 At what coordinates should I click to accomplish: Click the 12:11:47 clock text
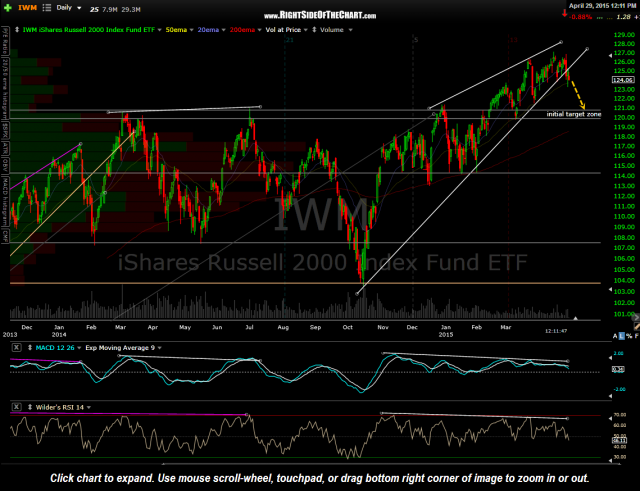point(556,331)
